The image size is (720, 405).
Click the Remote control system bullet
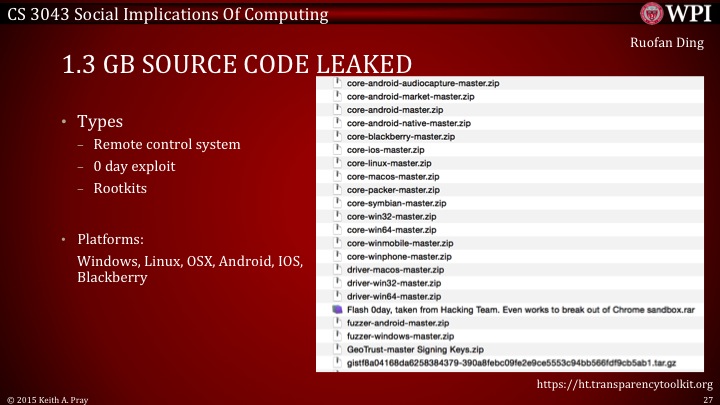pos(167,144)
